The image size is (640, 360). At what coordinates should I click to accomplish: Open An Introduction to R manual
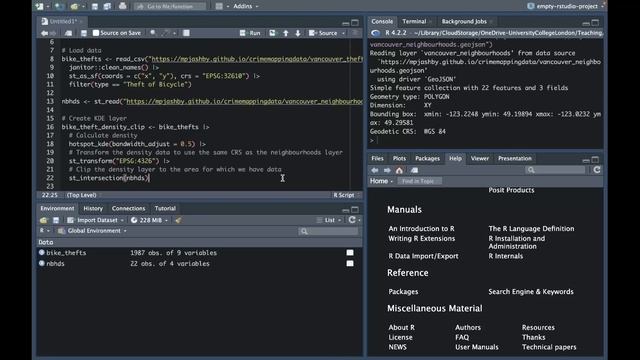(421, 229)
